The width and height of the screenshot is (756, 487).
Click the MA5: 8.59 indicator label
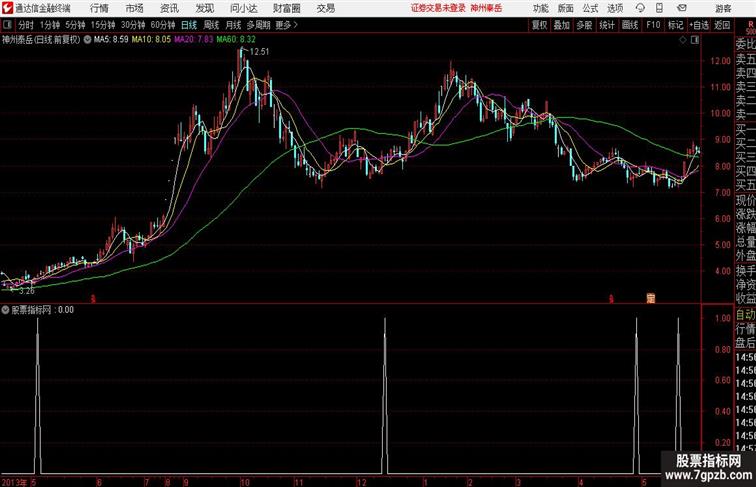point(111,40)
